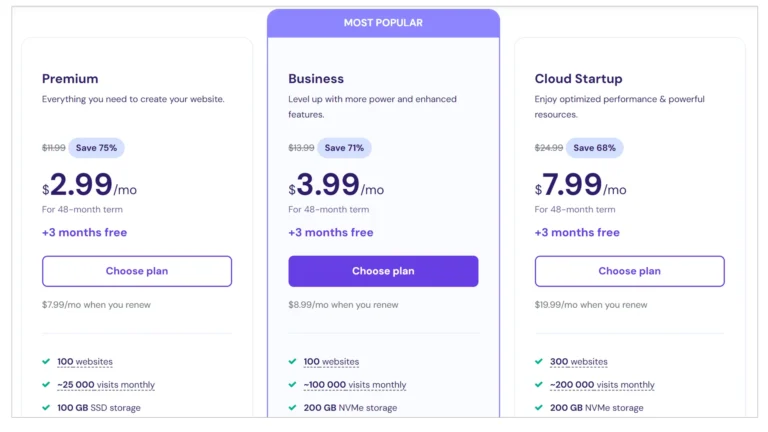The width and height of the screenshot is (768, 432).
Task: Click the Save 71% badge
Action: [344, 148]
